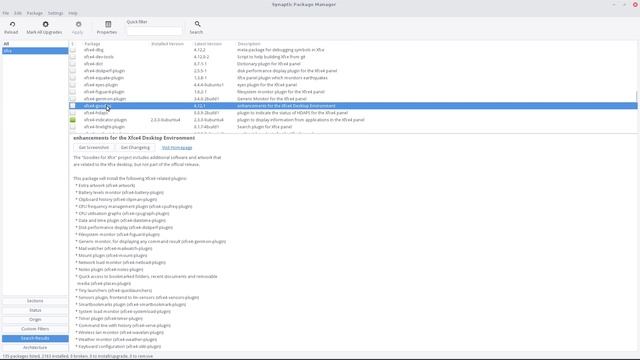640x360 pixels.
Task: Toggle checkbox for xfce4-dbg package
Action: click(73, 50)
